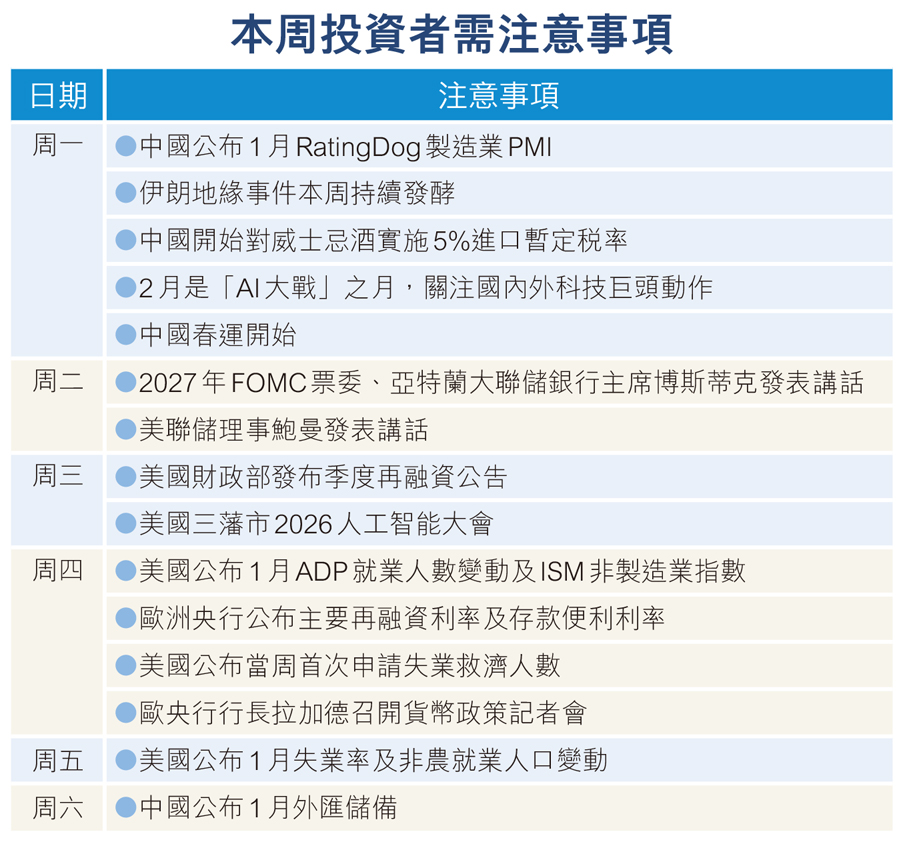
Task: Click the blue dot beside 中國公布1月外匯儲備
Action: coord(125,808)
